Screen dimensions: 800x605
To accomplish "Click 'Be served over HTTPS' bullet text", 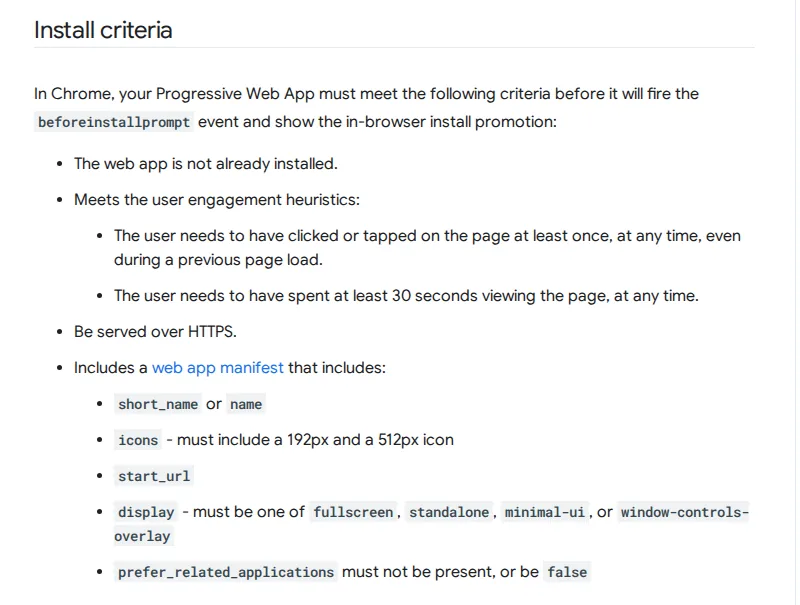I will point(155,332).
